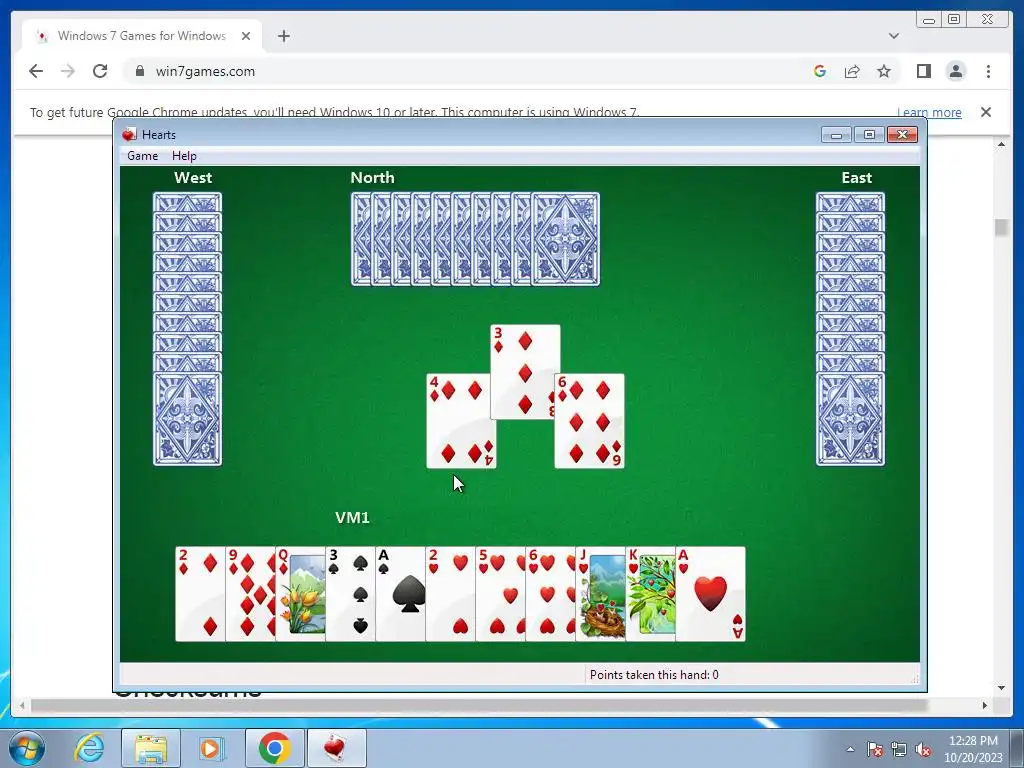Select the 6 of hearts card
This screenshot has height=768, width=1024.
coord(550,594)
